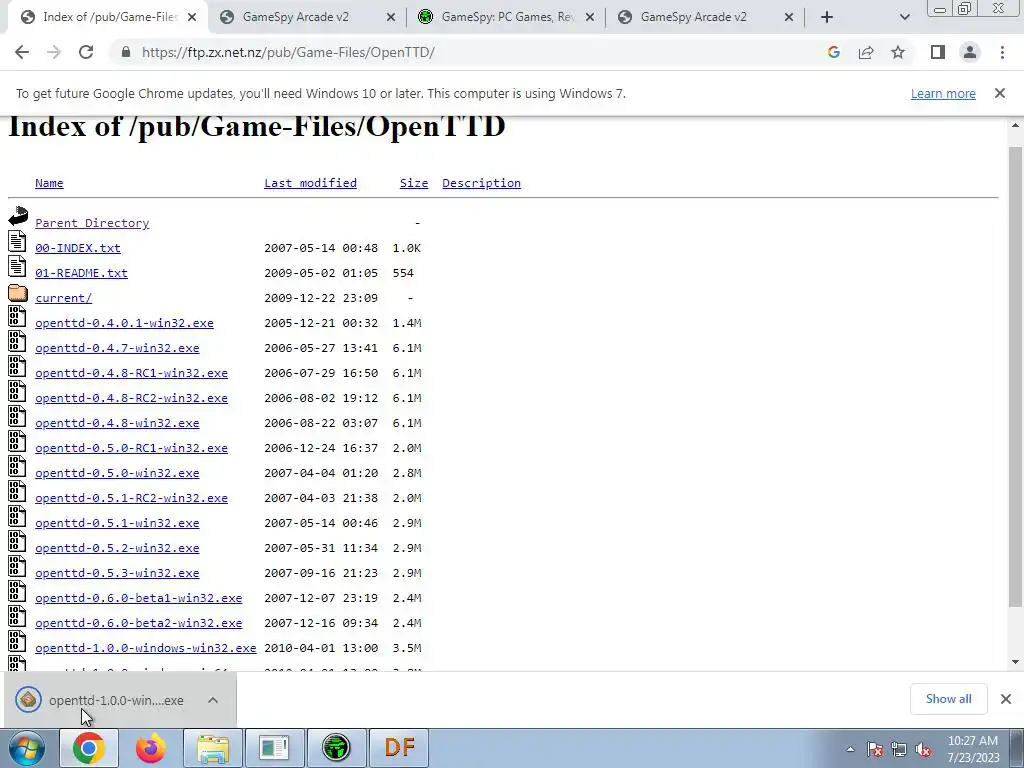Dismiss the Chrome update notification bar
1024x768 pixels.
point(1000,93)
